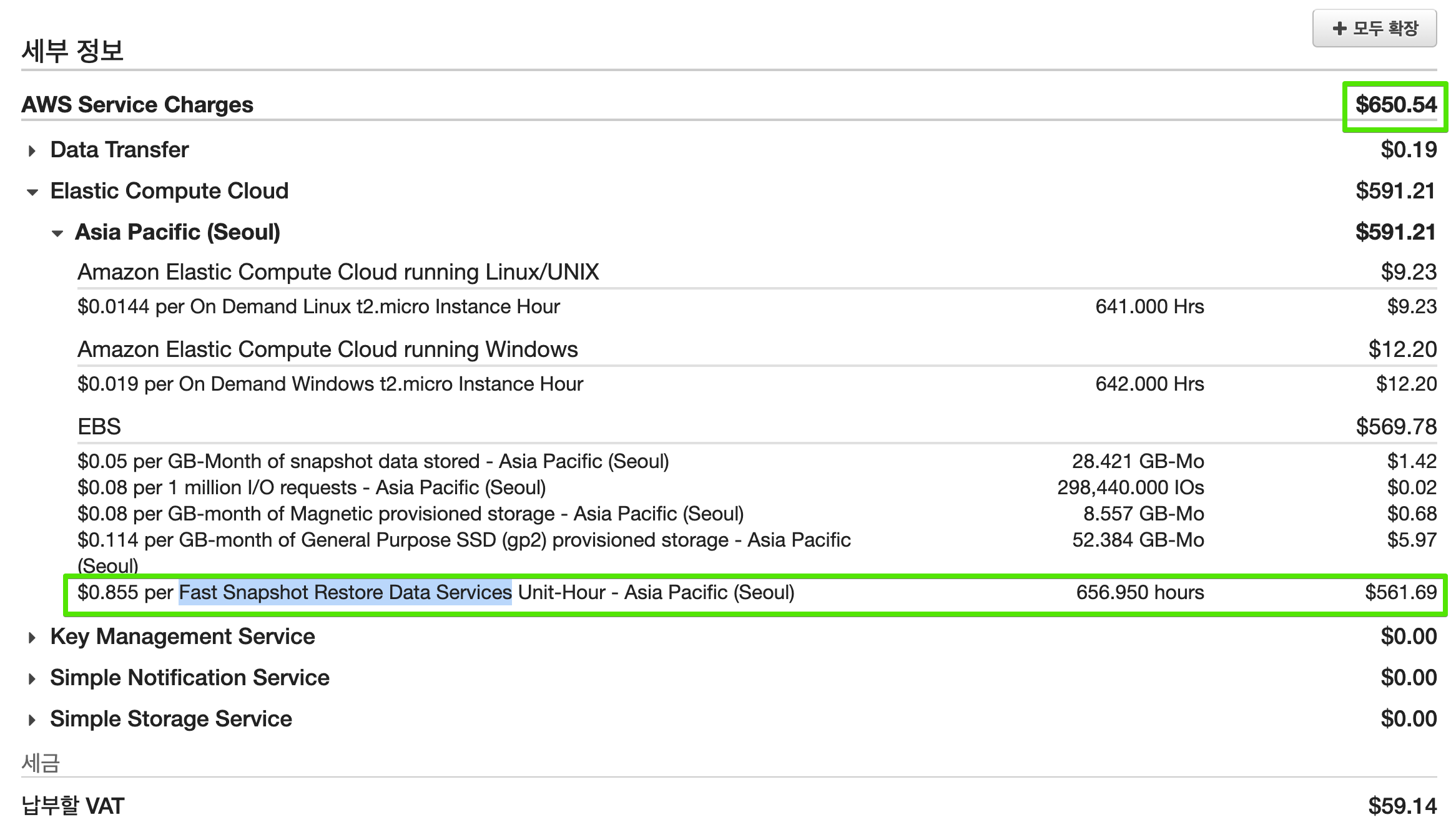1456x830 pixels.
Task: Click the plus icon in expand all button
Action: 1339,28
